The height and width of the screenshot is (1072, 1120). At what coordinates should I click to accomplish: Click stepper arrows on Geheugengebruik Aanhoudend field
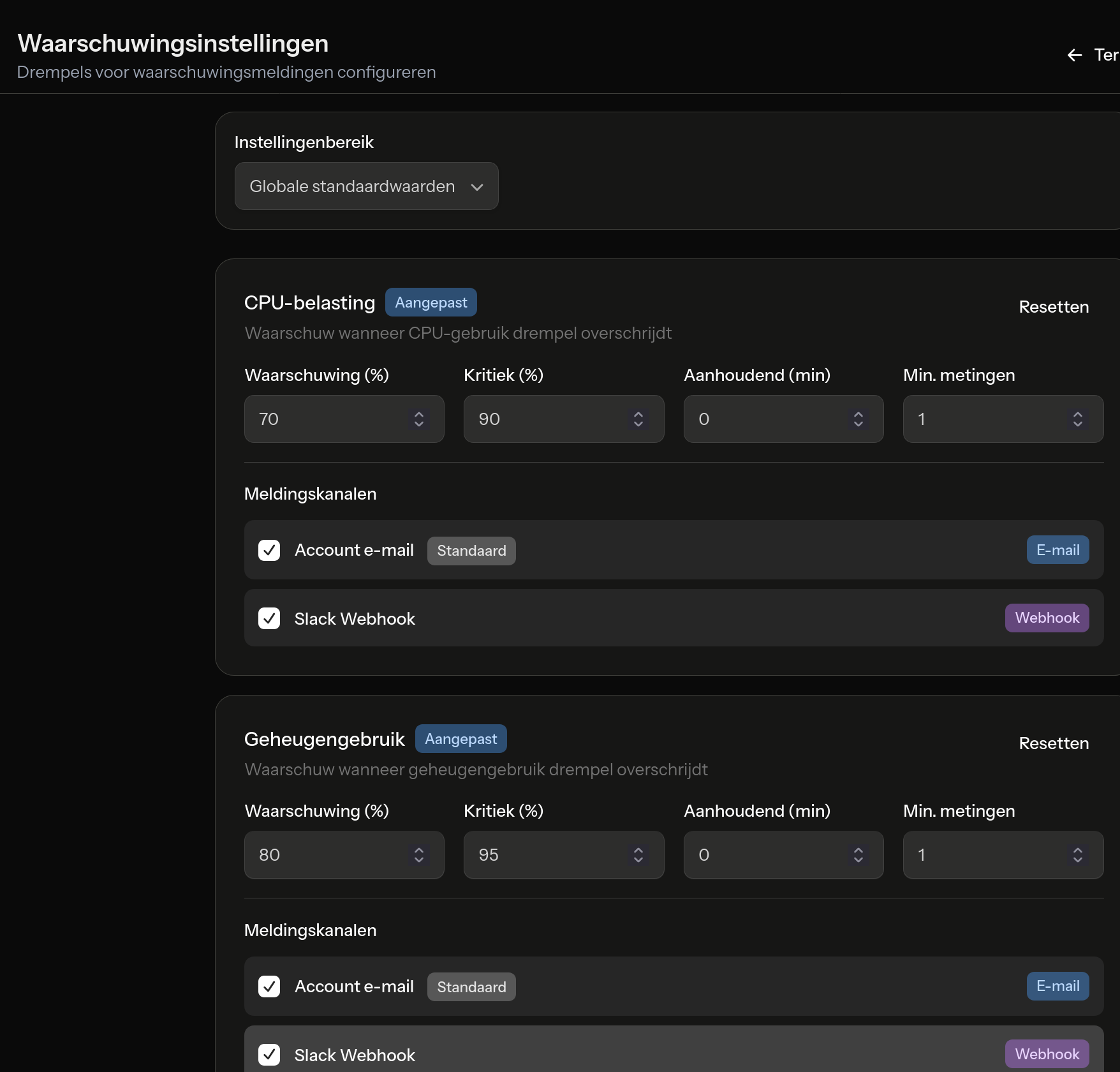(858, 855)
